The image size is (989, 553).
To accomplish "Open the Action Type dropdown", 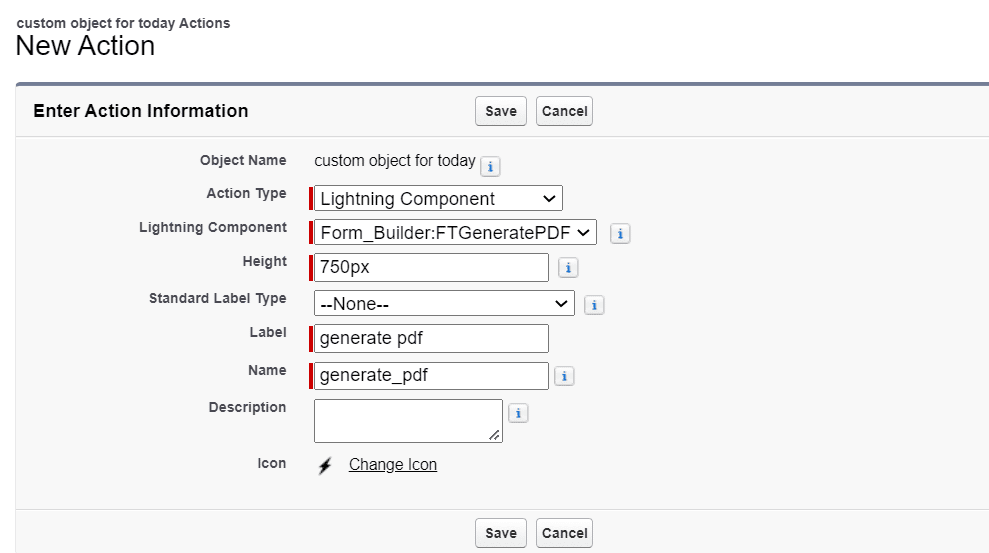I will (438, 198).
